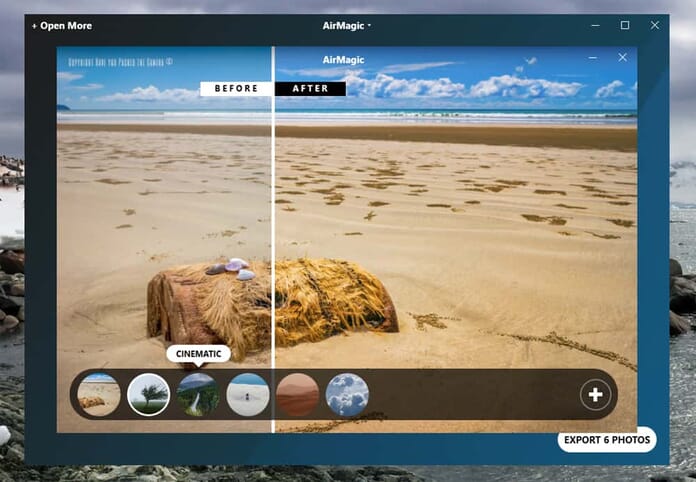Click the CINEMATIC tooltip label
Screen dimensions: 696x482
[198, 354]
